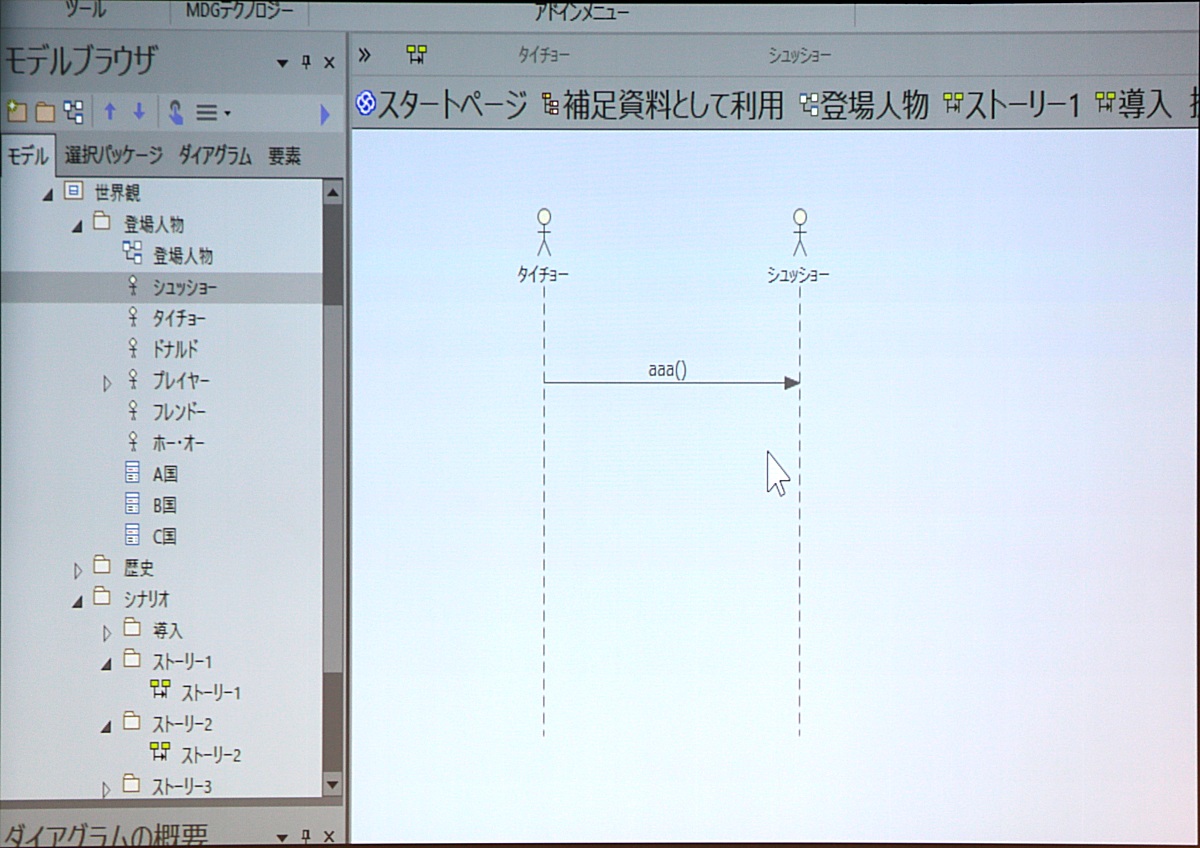Viewport: 1200px width, 848px height.
Task: Click the blue right-arrow at toolbar end
Action: click(324, 114)
